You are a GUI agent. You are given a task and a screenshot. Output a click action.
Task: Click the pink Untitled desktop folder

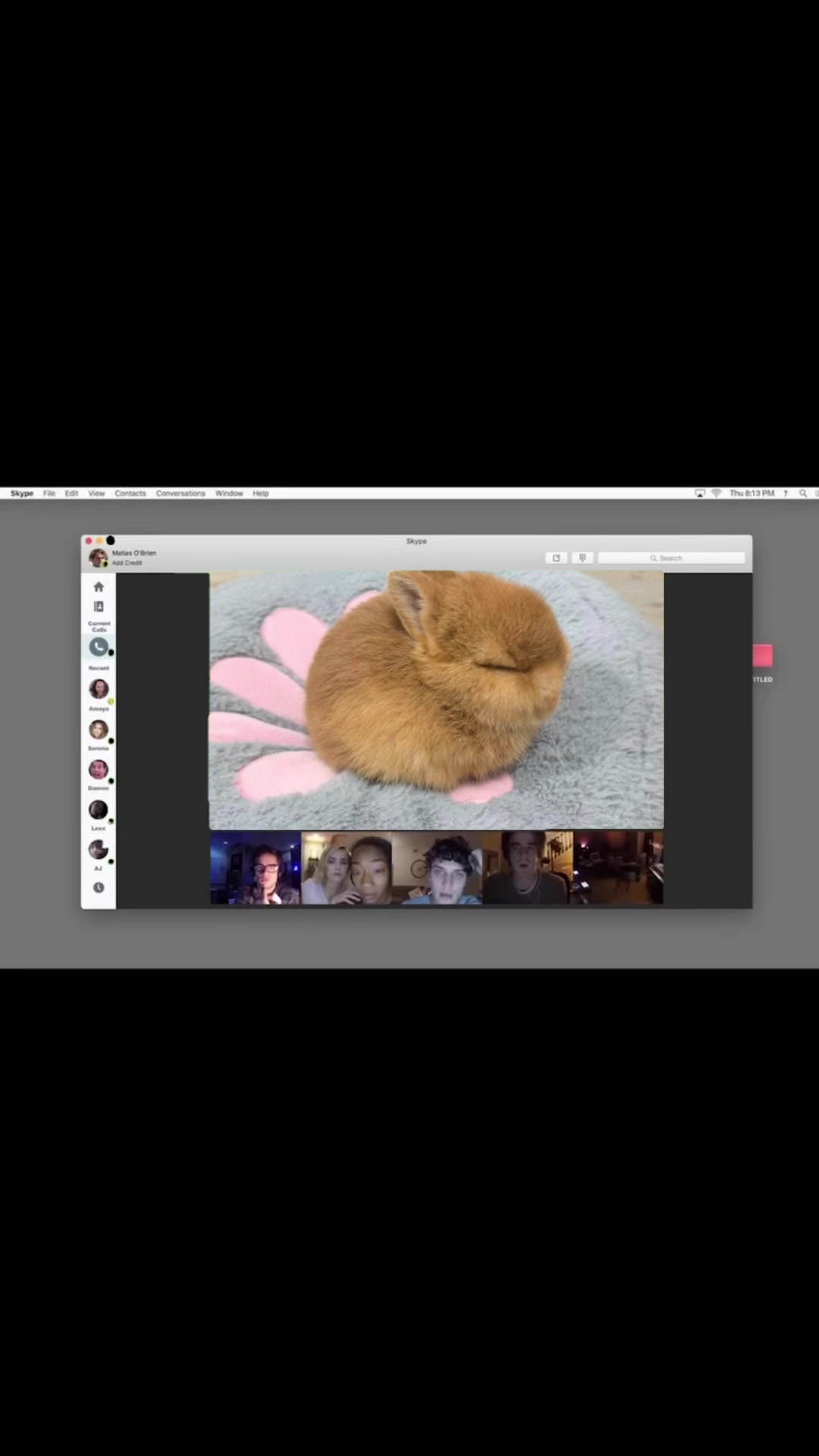[762, 656]
